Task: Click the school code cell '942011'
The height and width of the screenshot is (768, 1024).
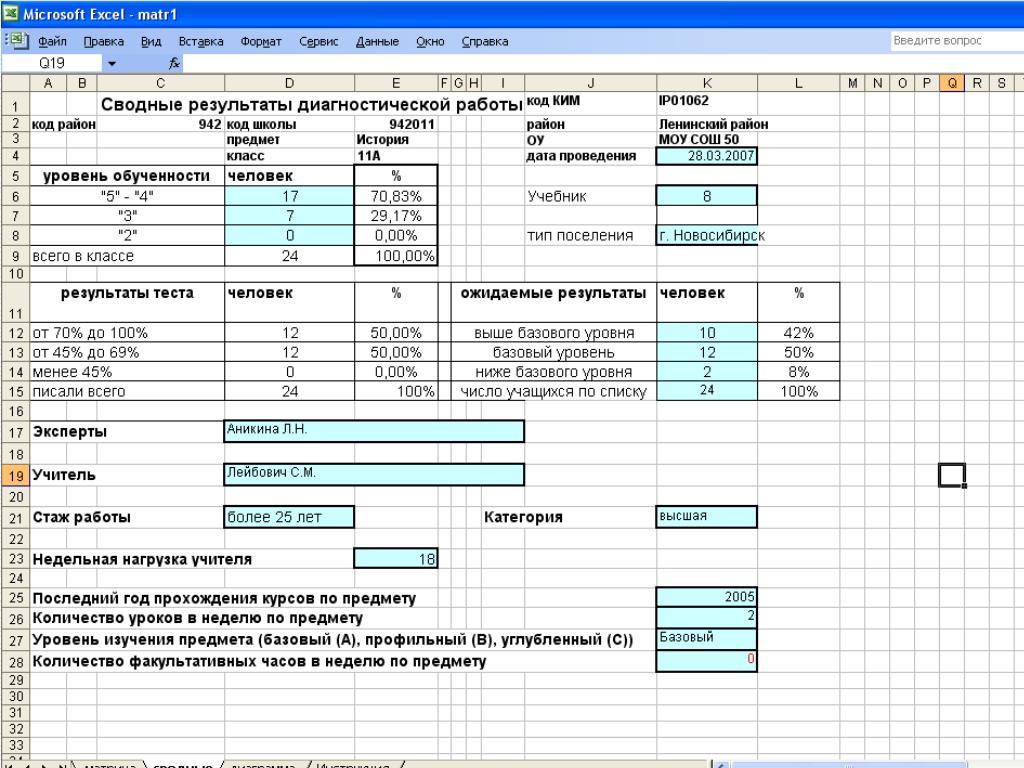Action: tap(396, 124)
